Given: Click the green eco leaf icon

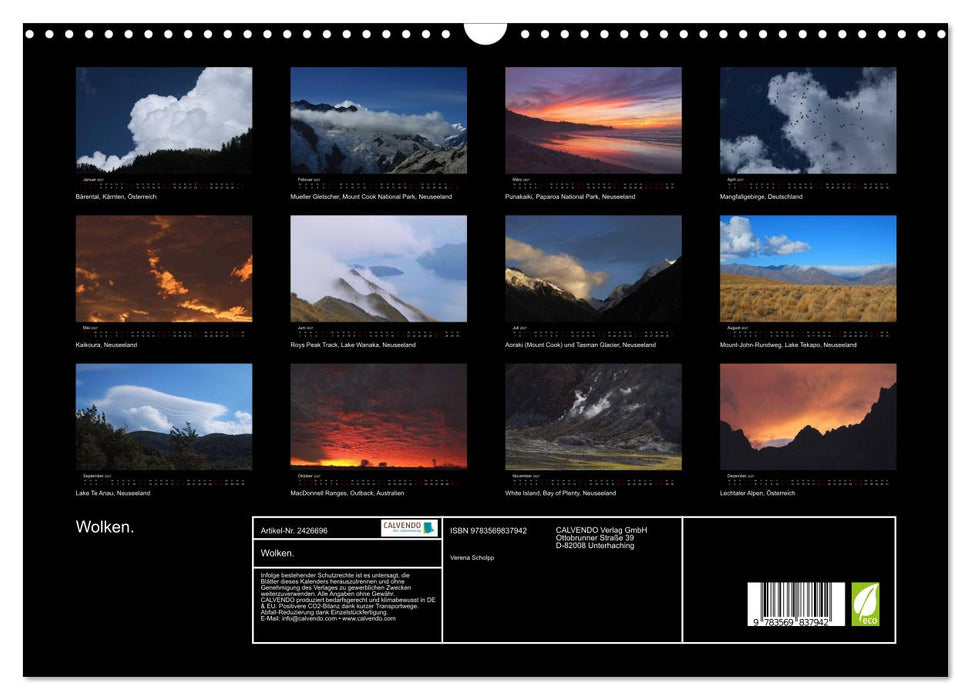Looking at the screenshot, I should 865,604.
